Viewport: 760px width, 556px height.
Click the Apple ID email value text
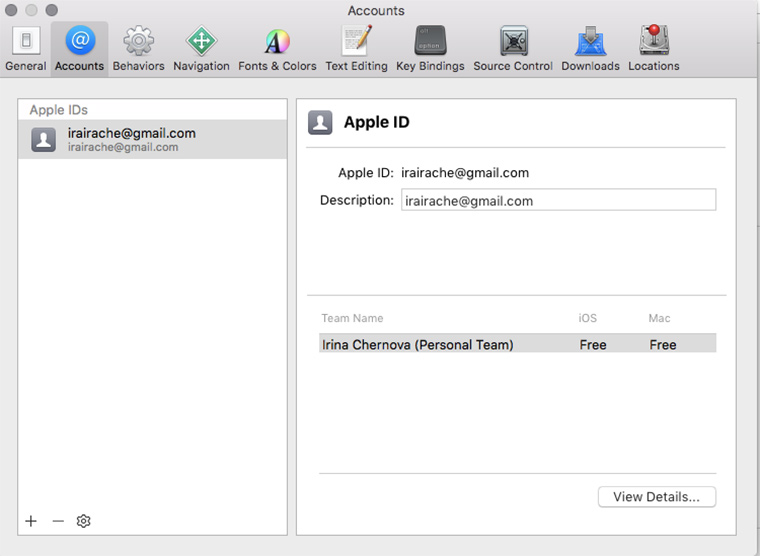coord(465,173)
